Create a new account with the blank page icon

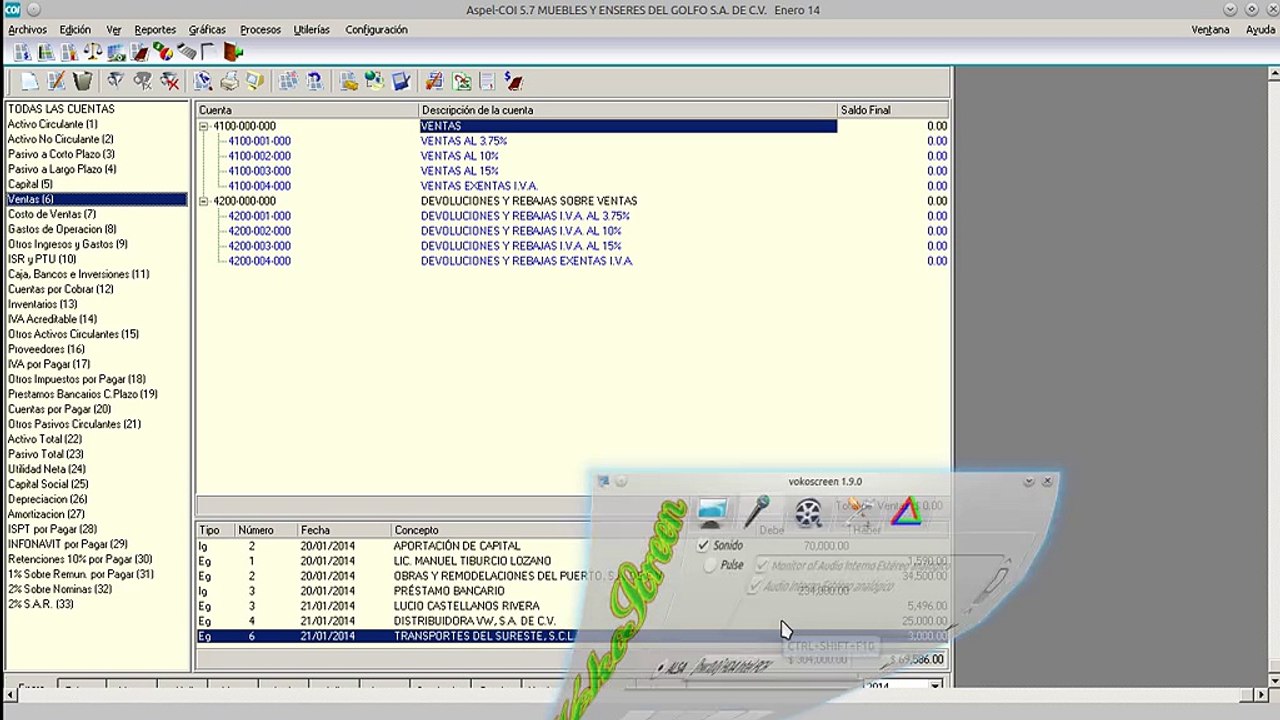(30, 82)
